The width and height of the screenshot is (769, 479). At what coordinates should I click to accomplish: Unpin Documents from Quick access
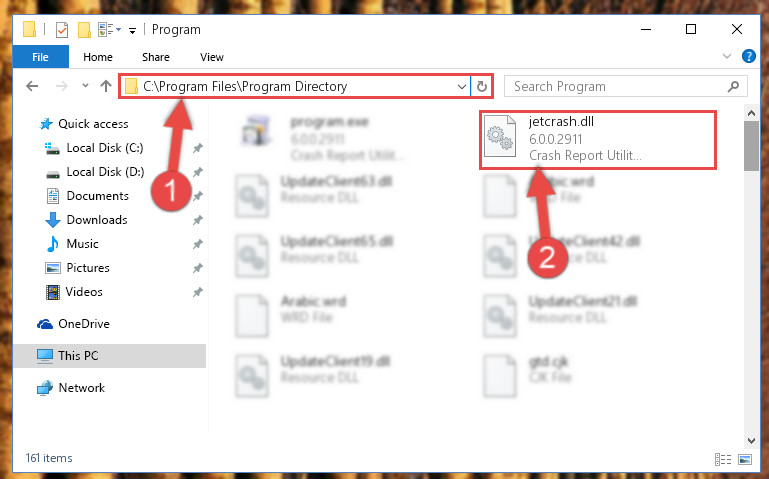point(198,196)
